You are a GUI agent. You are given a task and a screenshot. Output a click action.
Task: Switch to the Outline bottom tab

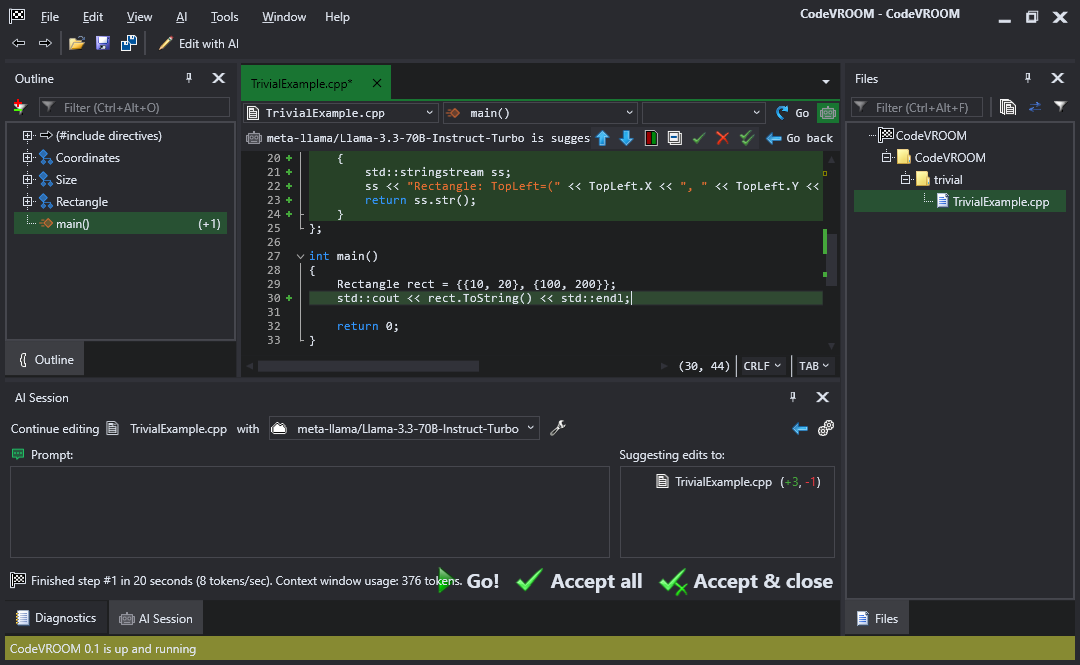[45, 360]
